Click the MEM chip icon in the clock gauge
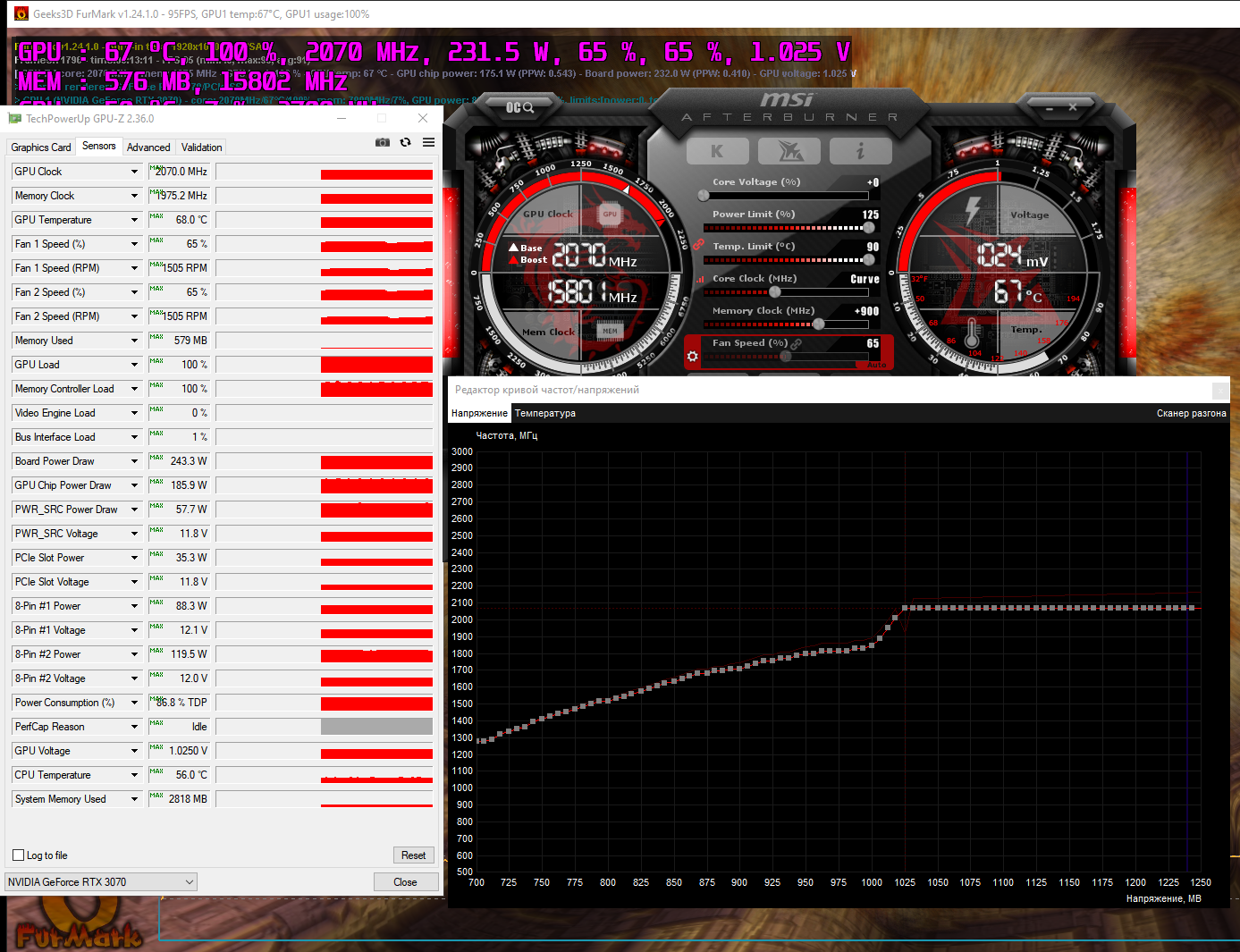Screen dimensions: 1240x952 tap(610, 331)
